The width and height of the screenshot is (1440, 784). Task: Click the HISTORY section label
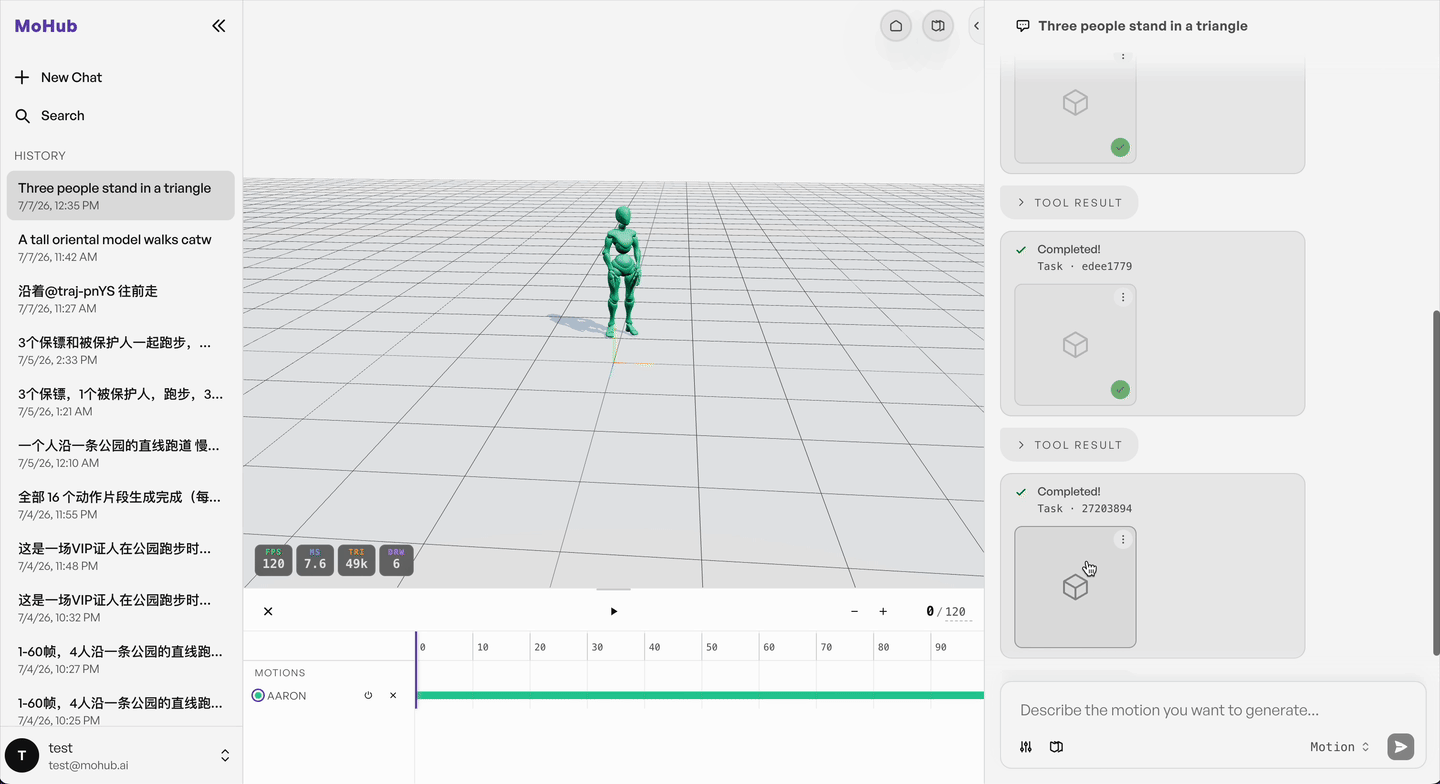click(40, 156)
